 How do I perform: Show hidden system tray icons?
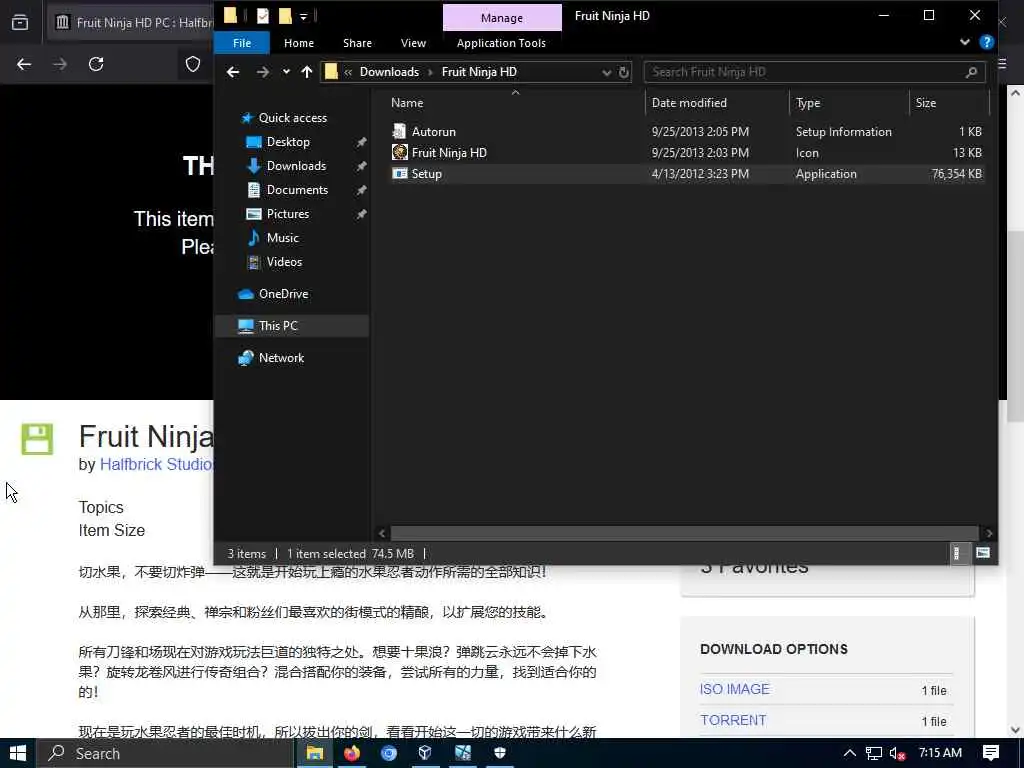click(849, 753)
